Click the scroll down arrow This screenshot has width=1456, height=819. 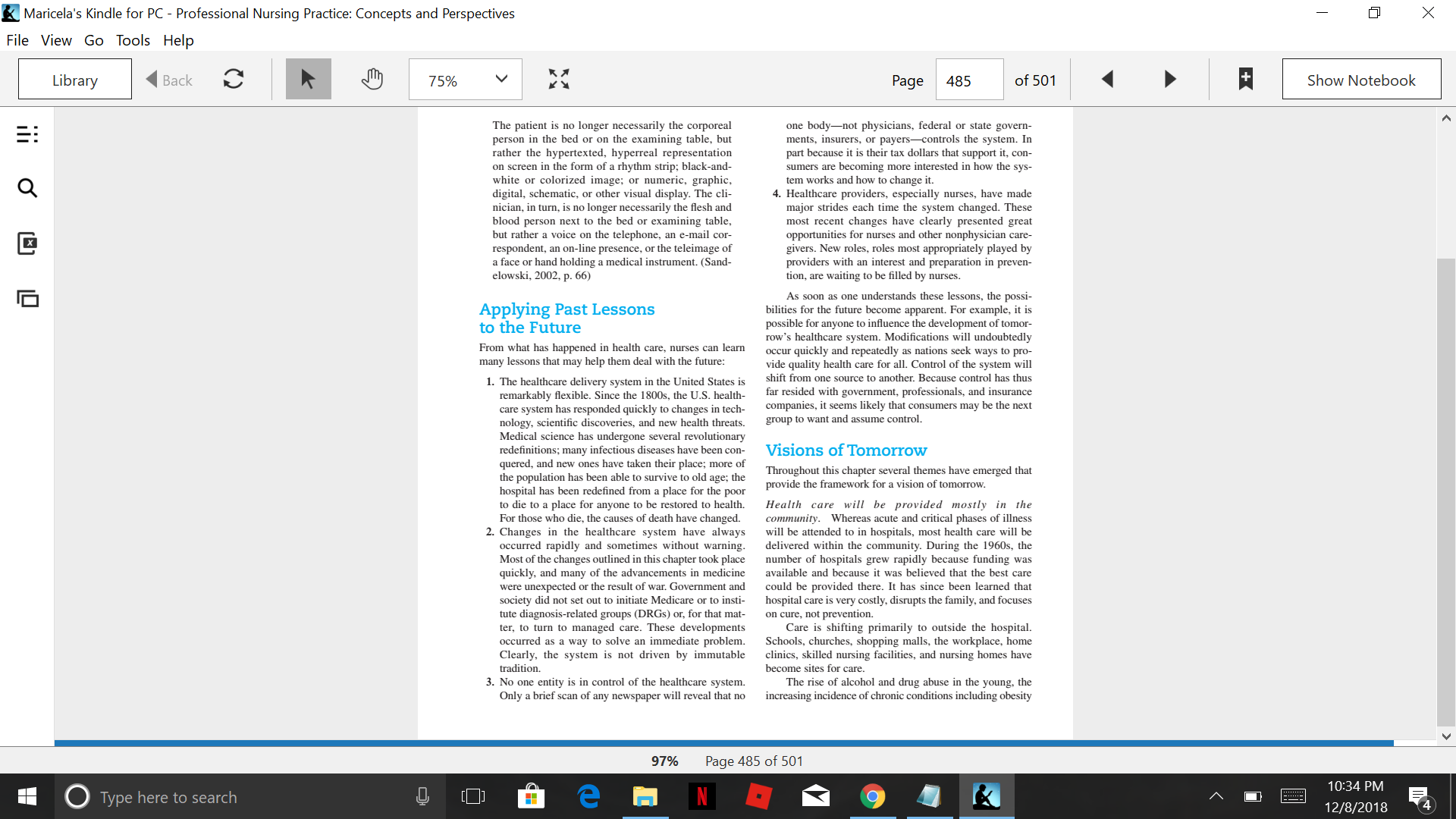[x=1446, y=736]
